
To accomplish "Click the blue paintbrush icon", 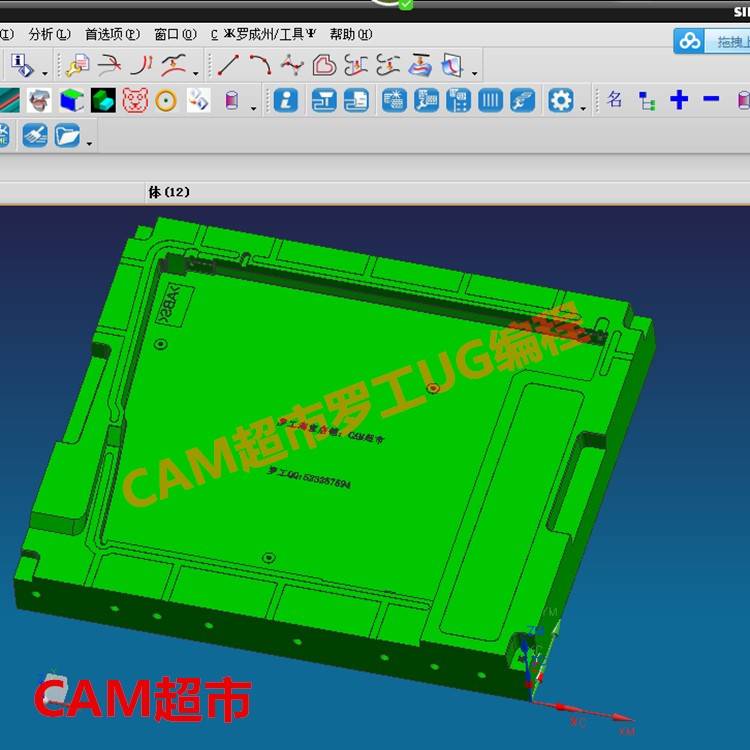I will click(34, 135).
